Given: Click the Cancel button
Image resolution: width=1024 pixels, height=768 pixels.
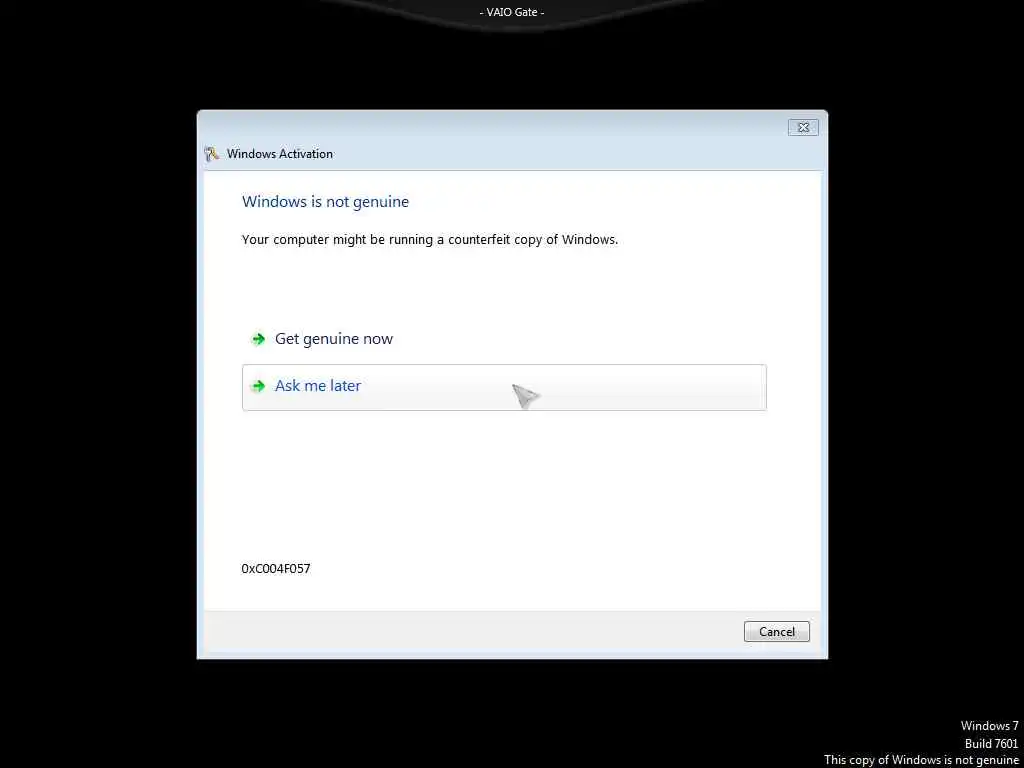Looking at the screenshot, I should (776, 632).
